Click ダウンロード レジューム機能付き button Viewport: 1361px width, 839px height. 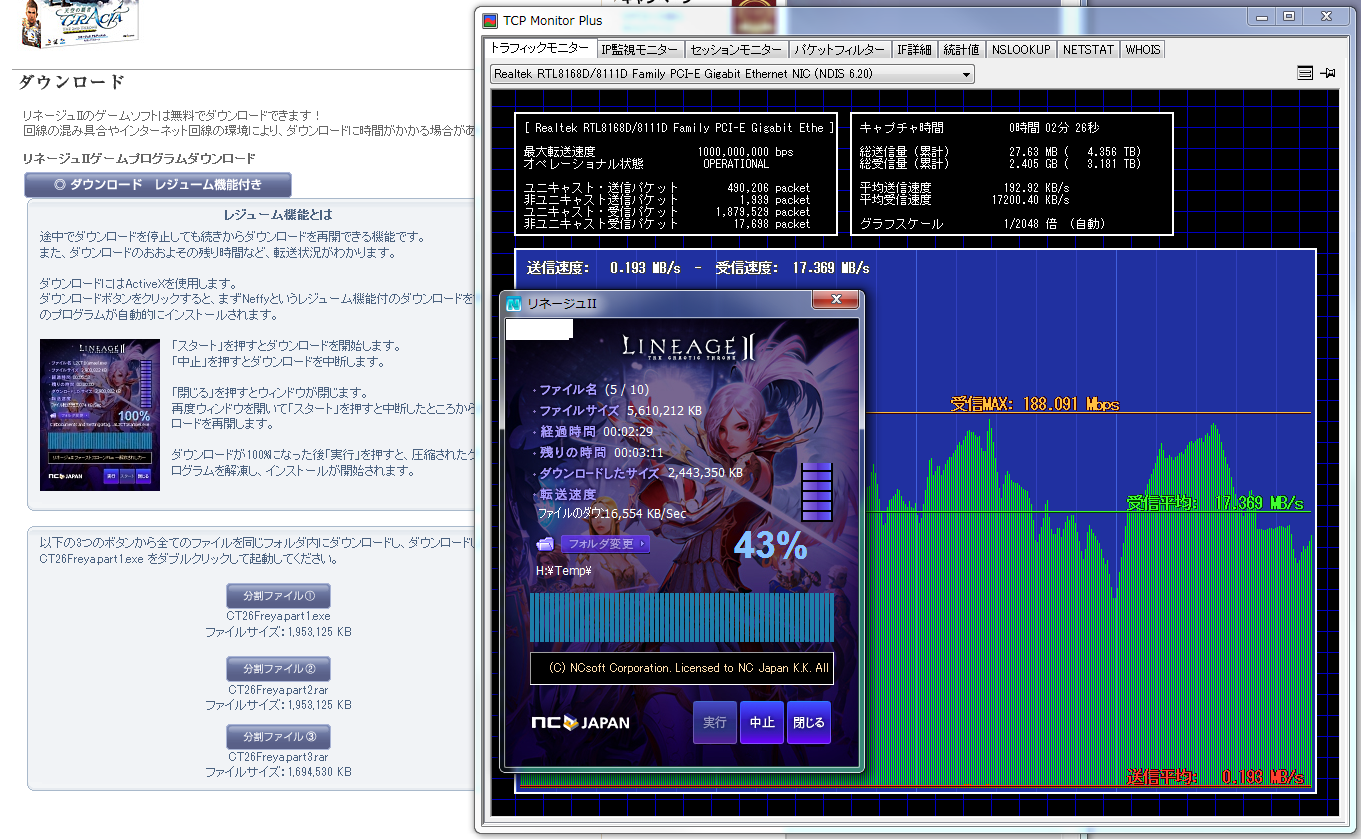pos(158,185)
